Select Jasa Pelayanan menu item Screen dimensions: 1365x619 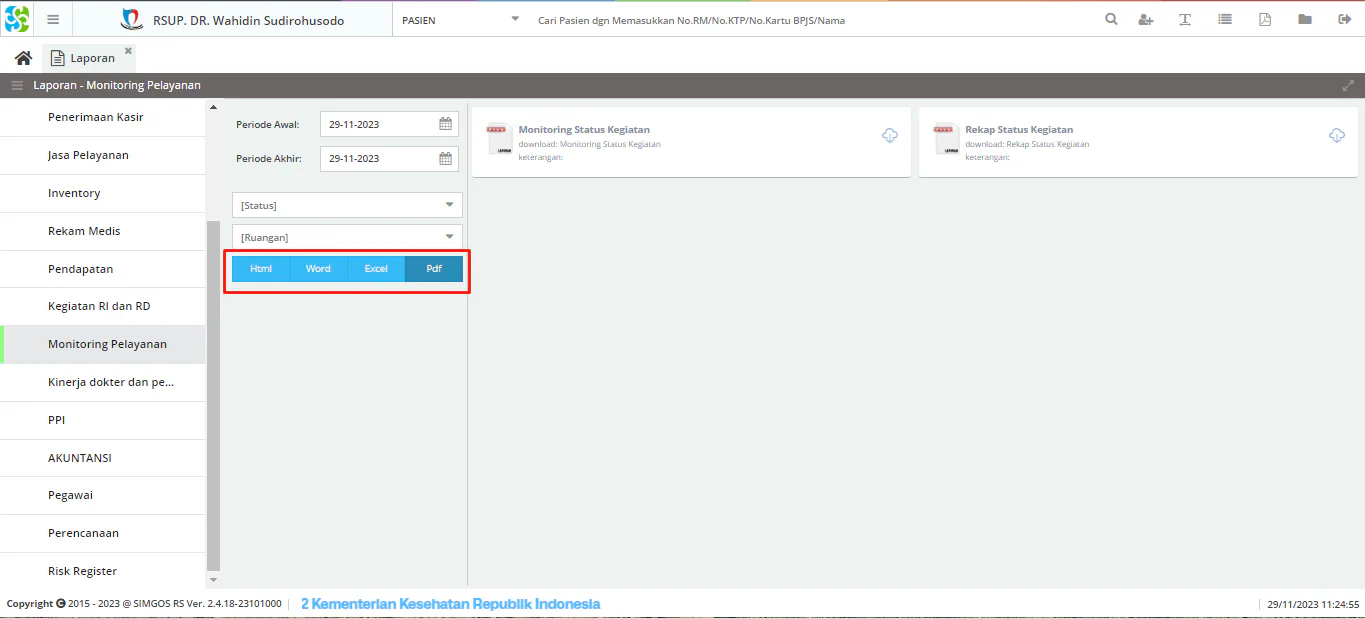pos(103,155)
